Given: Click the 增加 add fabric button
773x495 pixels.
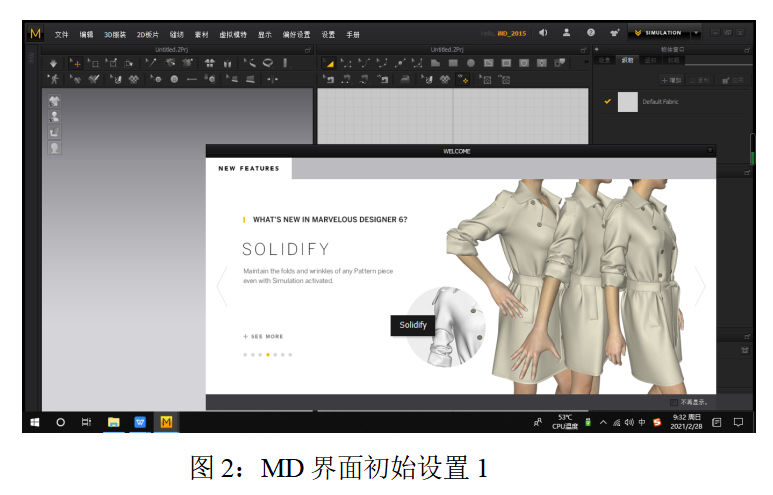Looking at the screenshot, I should point(671,80).
